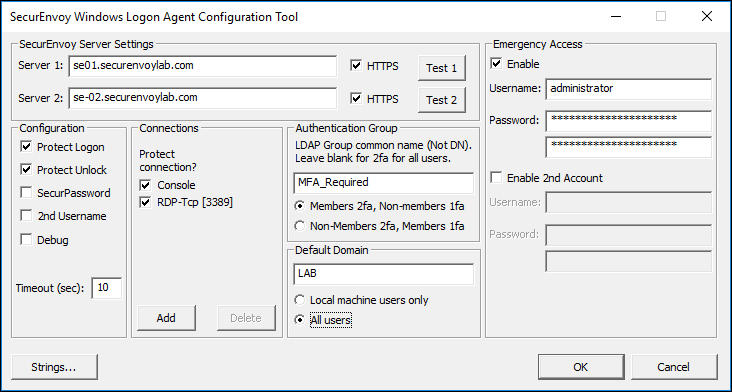Focus the MFA_Required group name field
732x392 pixels.
(x=384, y=182)
